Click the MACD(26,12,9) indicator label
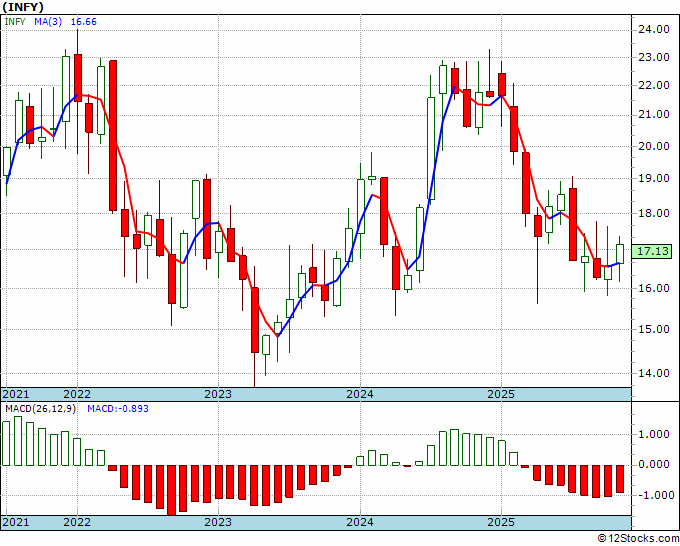The image size is (680, 546). click(x=40, y=409)
